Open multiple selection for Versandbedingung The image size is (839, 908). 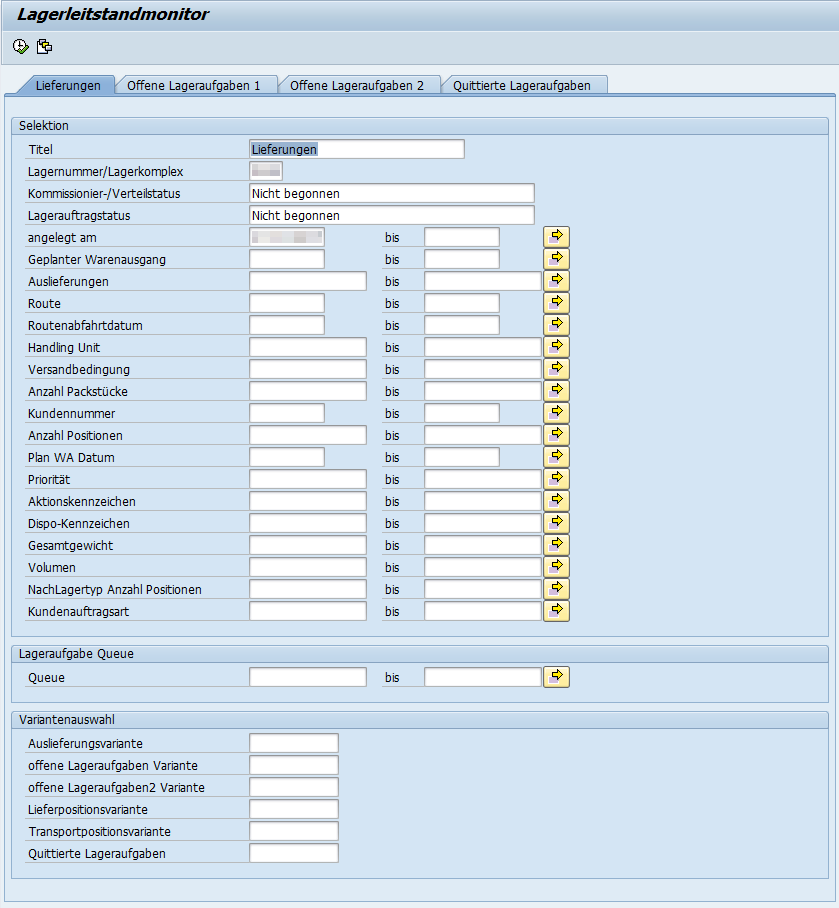pos(556,369)
